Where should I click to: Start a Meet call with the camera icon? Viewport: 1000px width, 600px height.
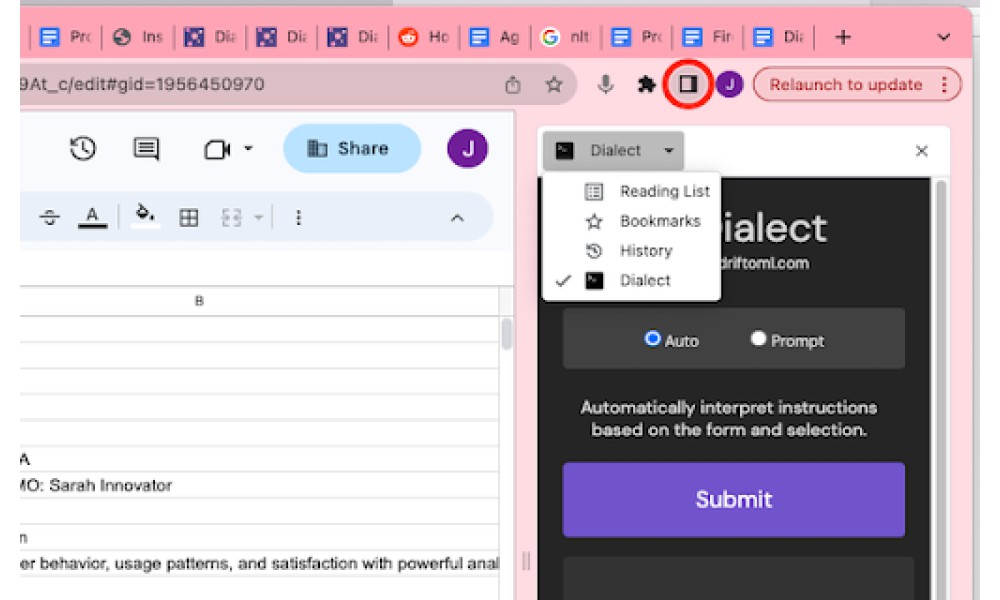pos(217,149)
